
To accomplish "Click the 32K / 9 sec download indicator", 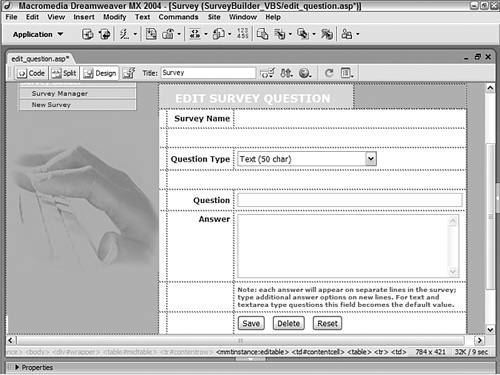I will point(471,352).
